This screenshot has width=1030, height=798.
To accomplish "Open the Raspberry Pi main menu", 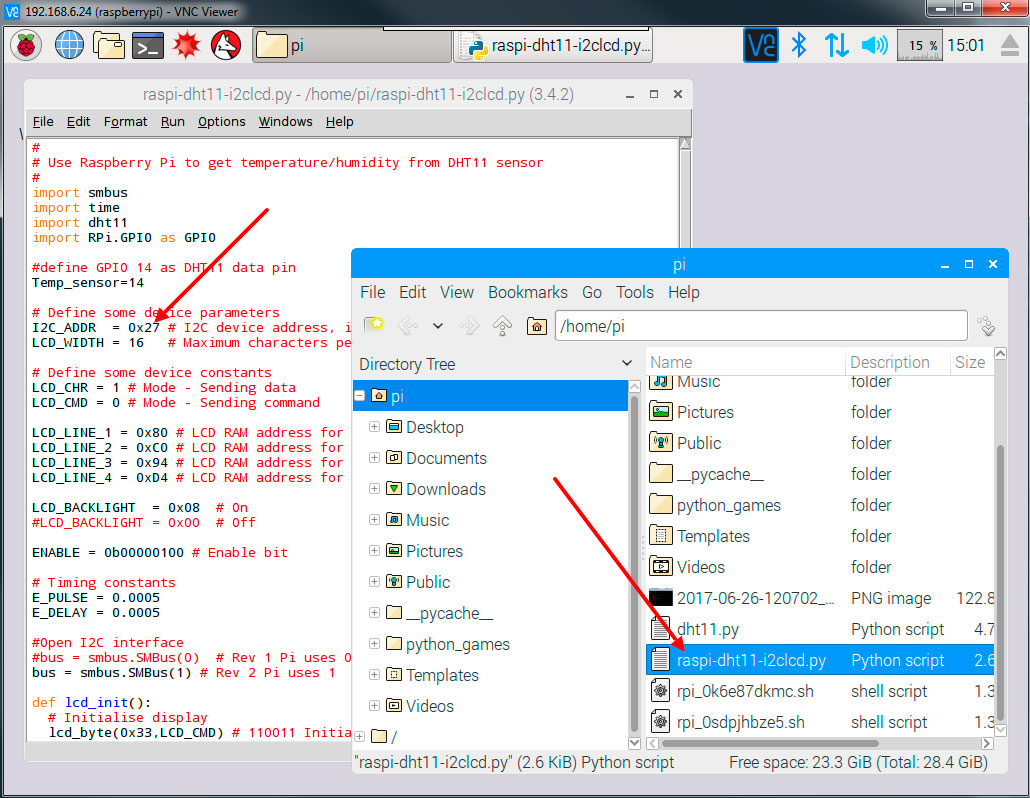I will pos(26,45).
